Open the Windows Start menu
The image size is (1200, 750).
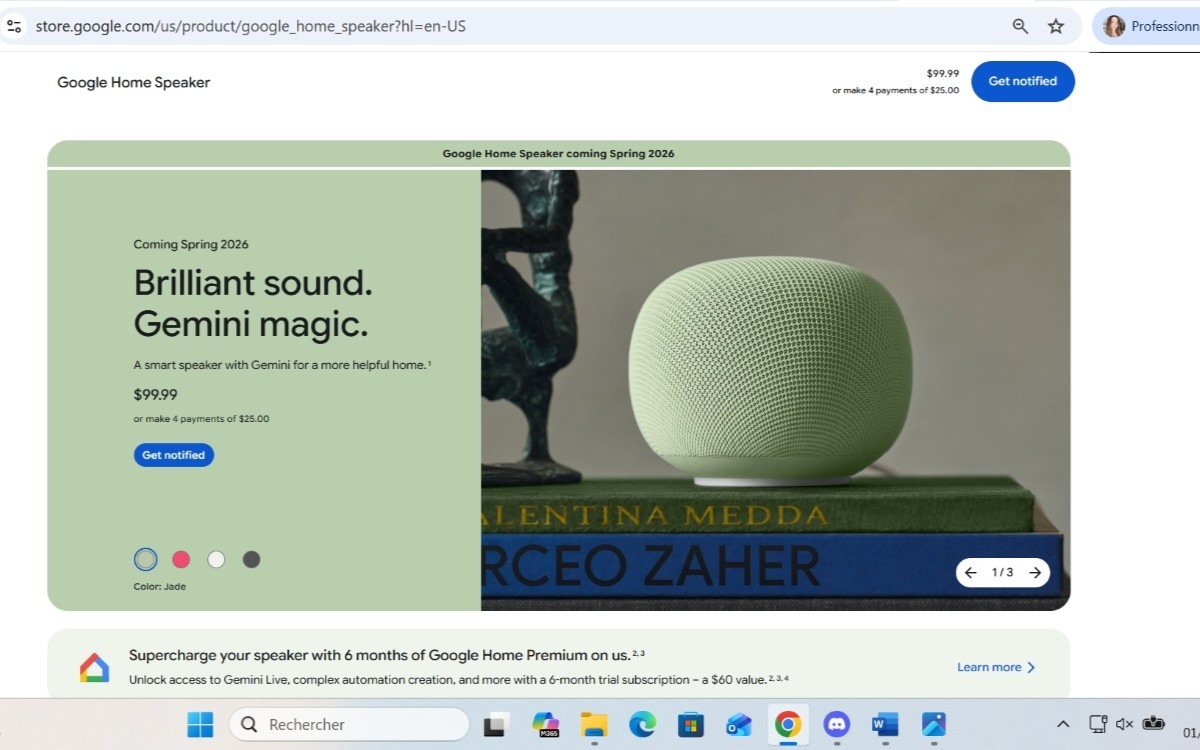pyautogui.click(x=200, y=724)
